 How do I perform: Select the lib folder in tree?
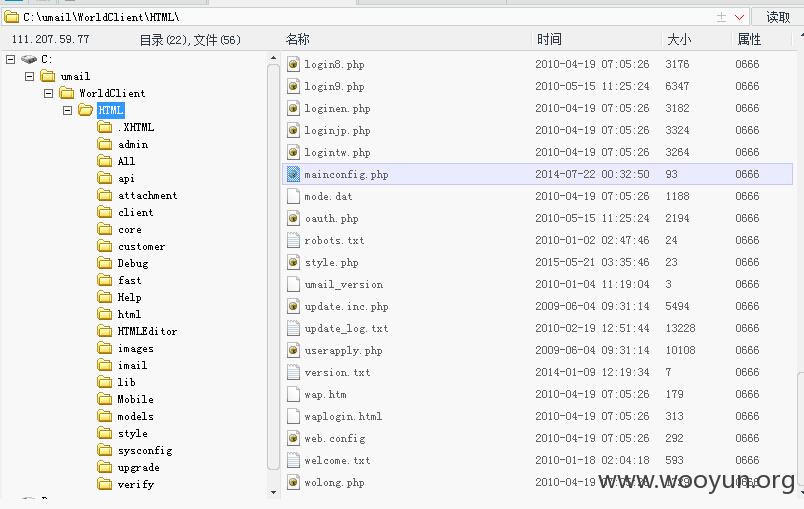point(126,382)
